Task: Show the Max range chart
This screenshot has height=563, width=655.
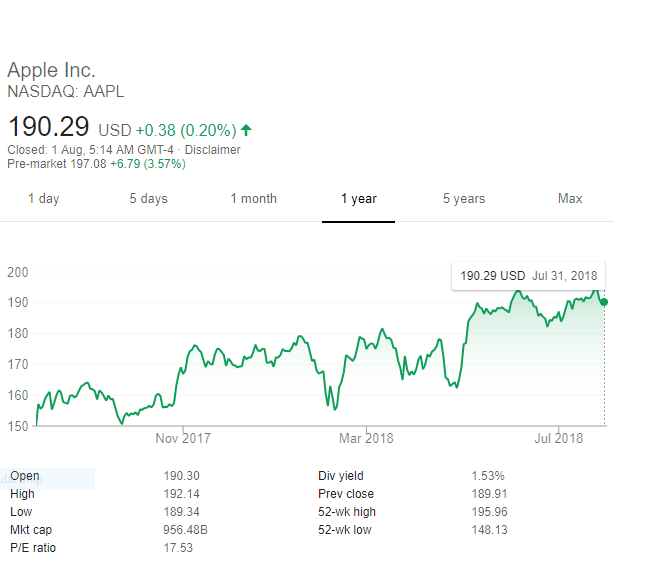Action: [x=570, y=198]
